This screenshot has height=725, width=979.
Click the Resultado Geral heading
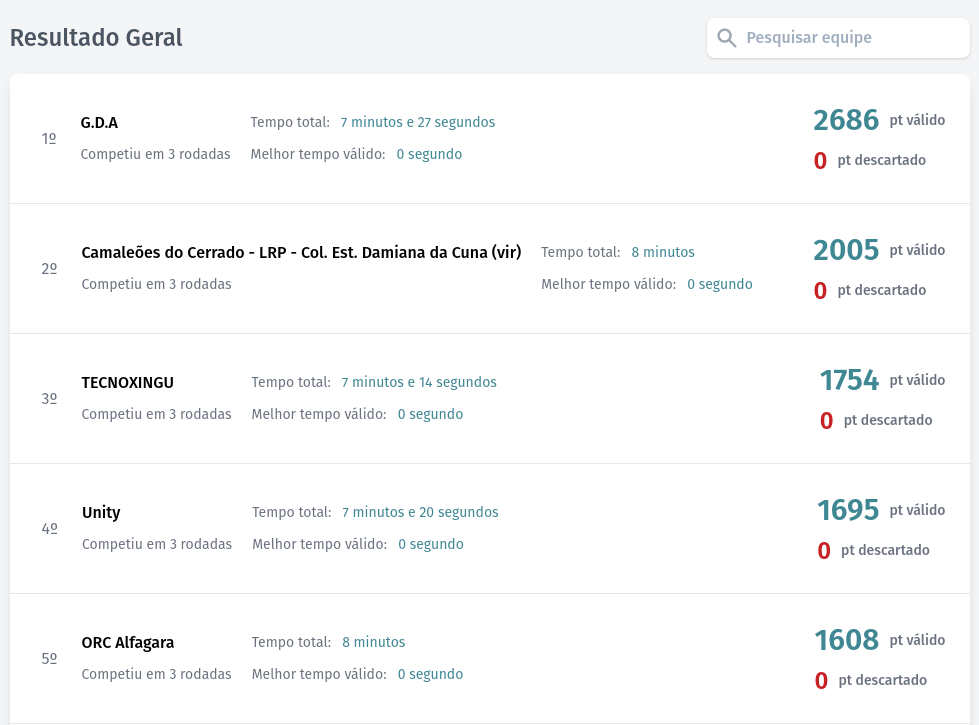click(x=96, y=38)
